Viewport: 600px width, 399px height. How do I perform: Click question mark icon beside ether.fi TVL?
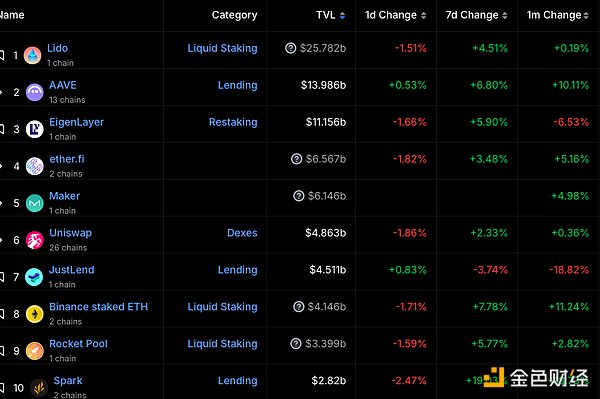[297, 159]
